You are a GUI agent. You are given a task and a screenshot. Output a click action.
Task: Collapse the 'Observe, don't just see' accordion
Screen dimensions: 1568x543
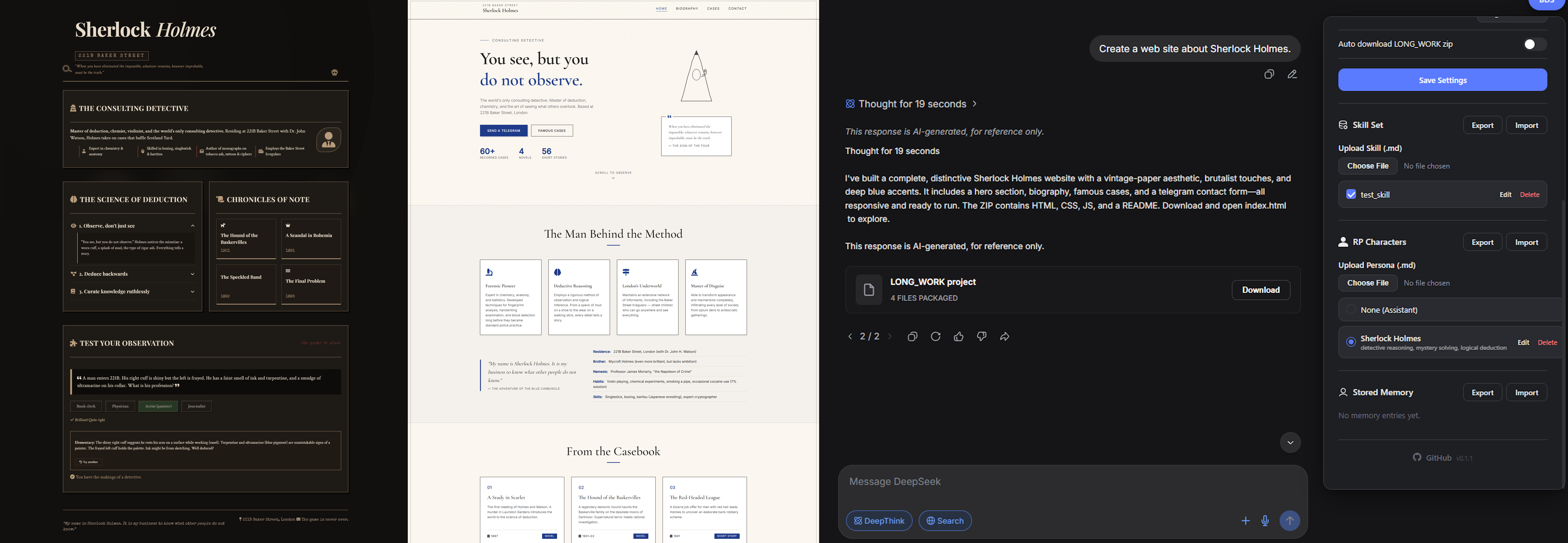133,226
